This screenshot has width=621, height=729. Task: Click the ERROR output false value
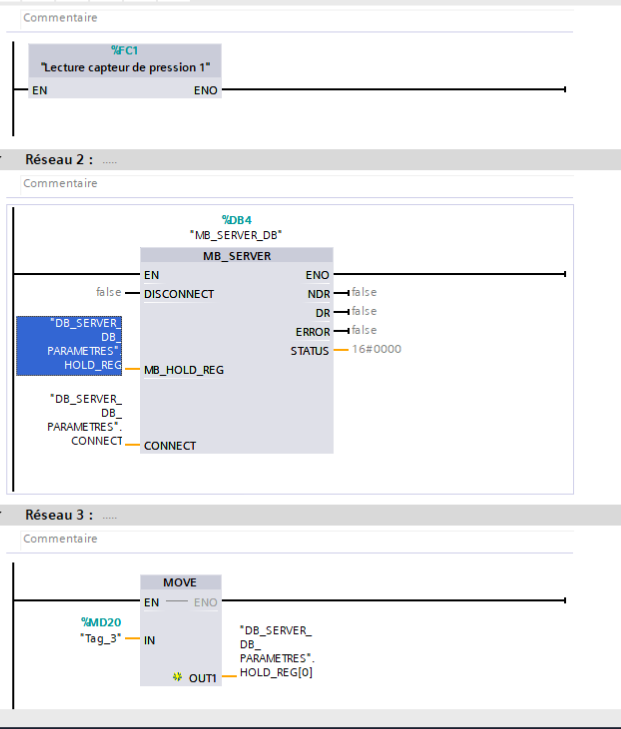[364, 330]
